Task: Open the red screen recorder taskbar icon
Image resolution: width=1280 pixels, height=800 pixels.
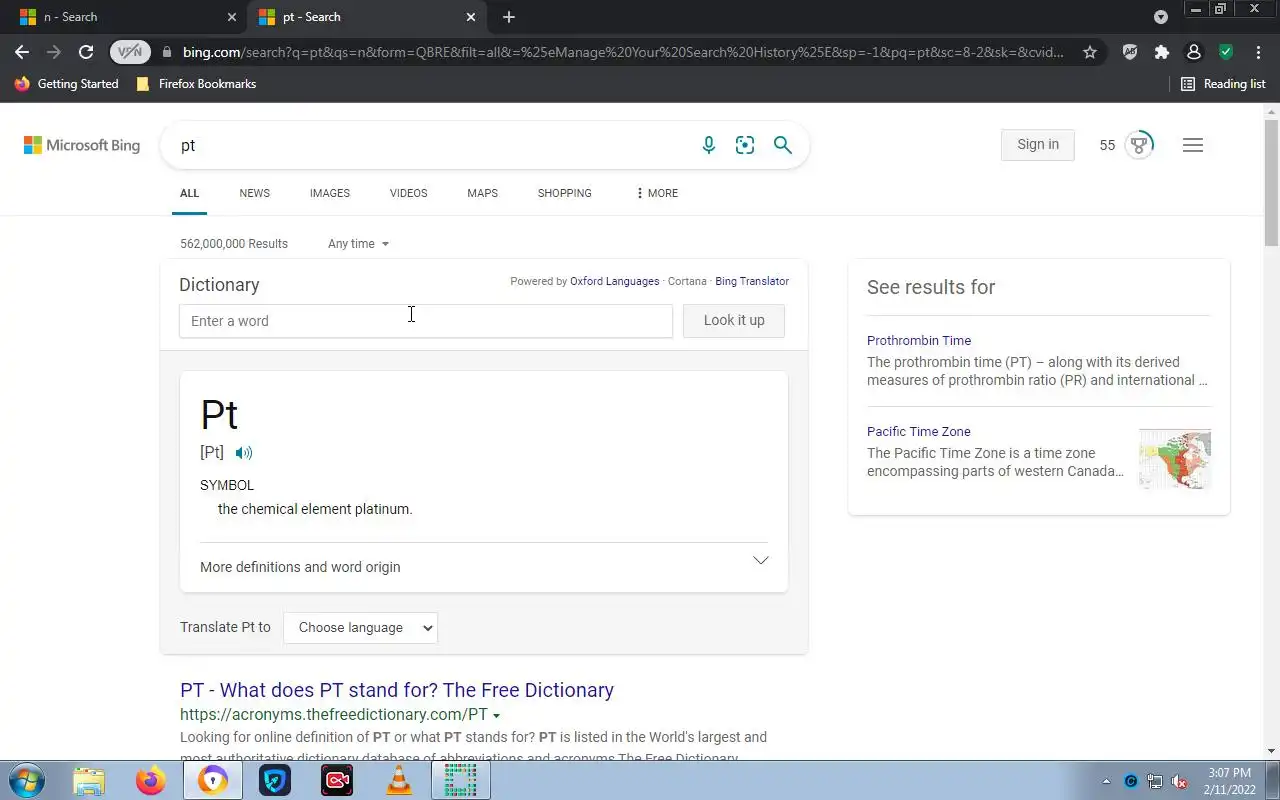Action: coord(337,780)
